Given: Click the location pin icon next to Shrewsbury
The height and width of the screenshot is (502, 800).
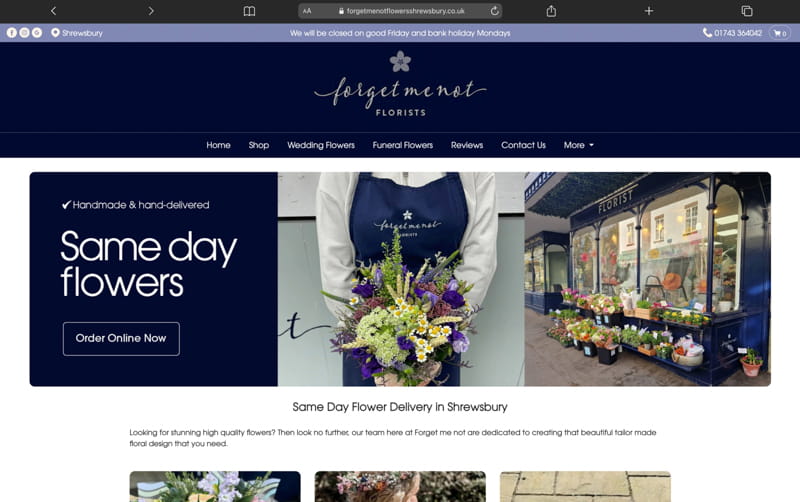Looking at the screenshot, I should (x=55, y=33).
